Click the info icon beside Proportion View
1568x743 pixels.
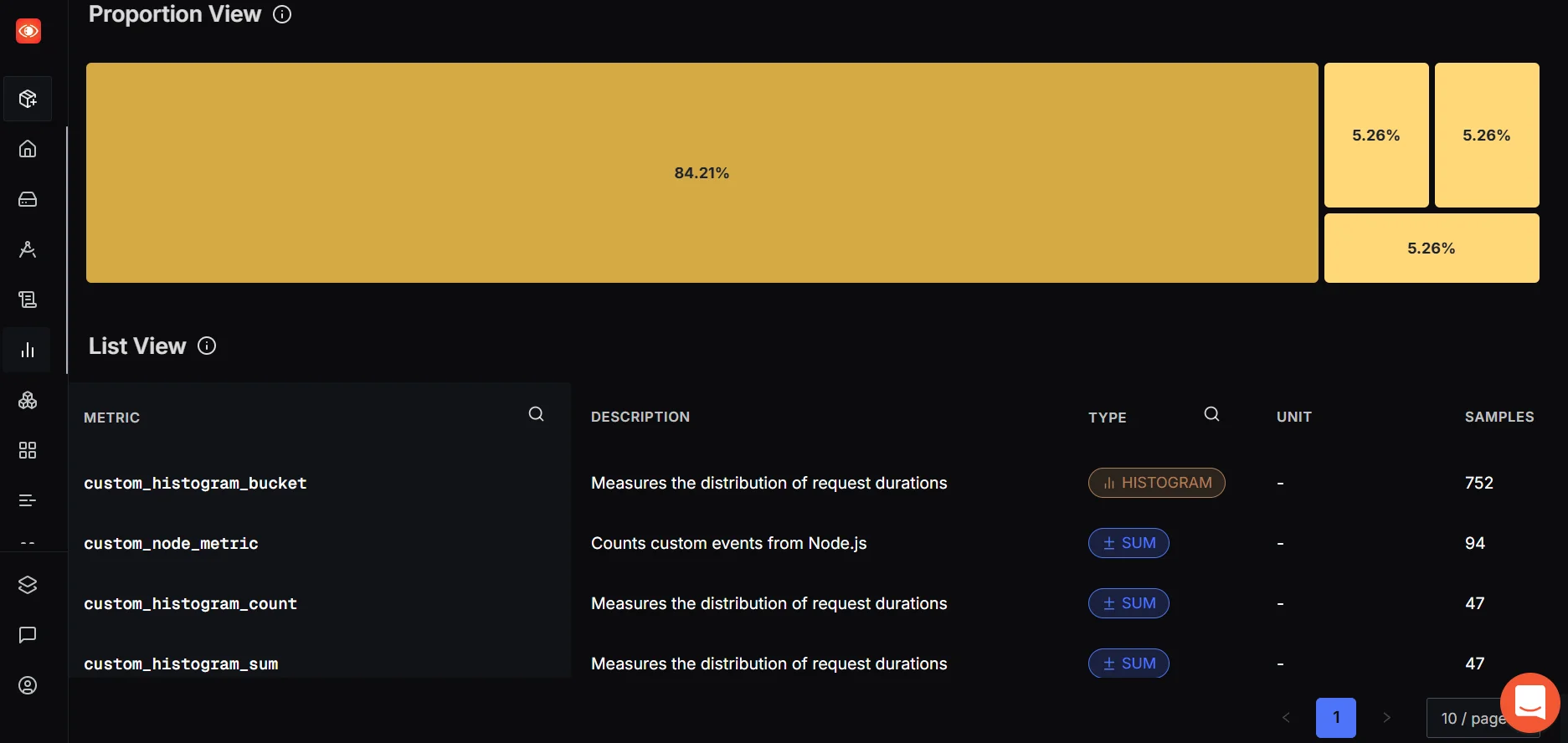point(282,14)
